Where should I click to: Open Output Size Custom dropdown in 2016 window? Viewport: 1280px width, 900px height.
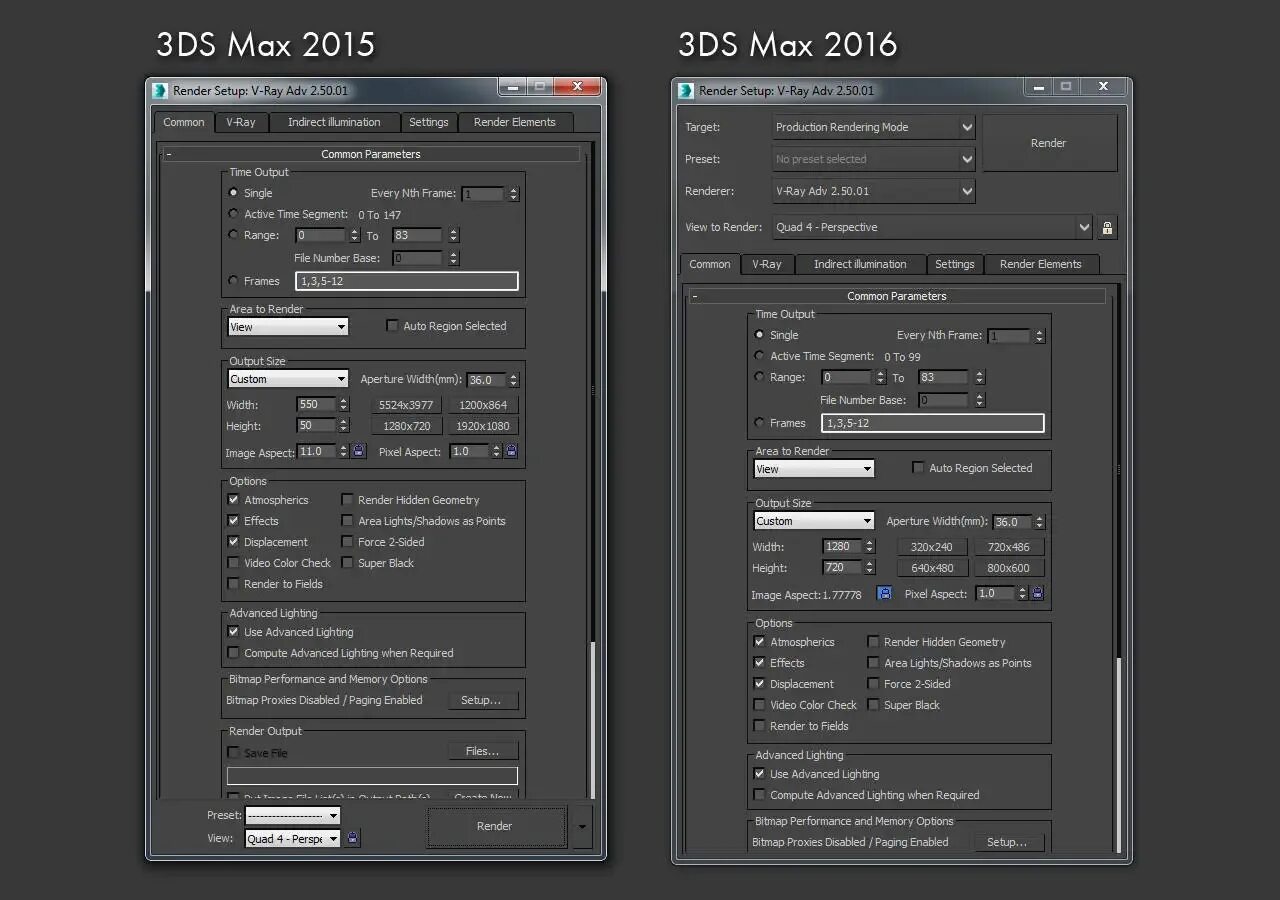[814, 521]
